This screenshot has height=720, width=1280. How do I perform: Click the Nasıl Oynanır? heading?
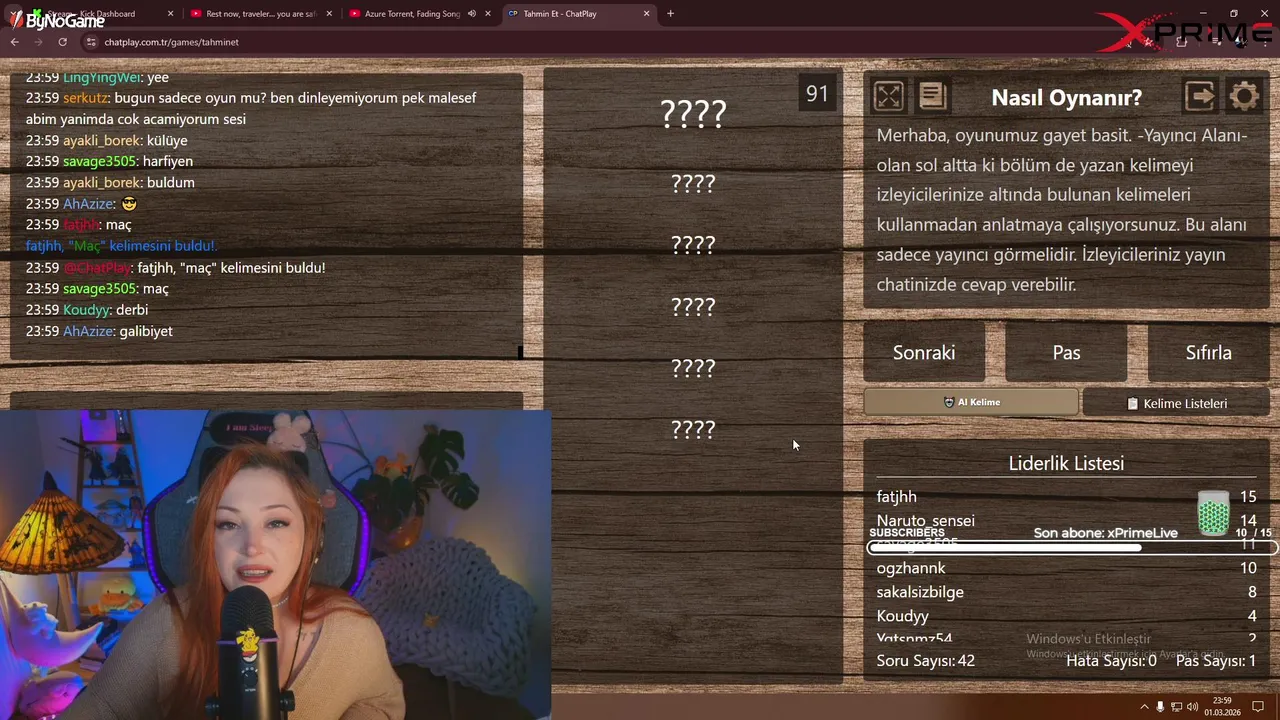1066,97
